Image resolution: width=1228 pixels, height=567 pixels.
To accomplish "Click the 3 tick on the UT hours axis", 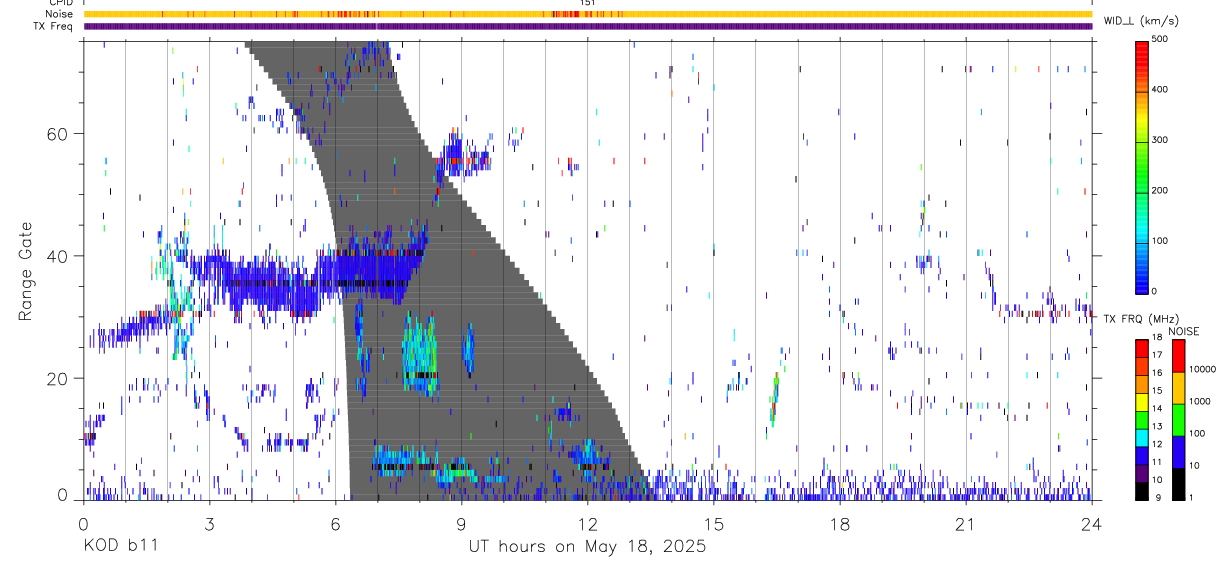I will (x=209, y=523).
